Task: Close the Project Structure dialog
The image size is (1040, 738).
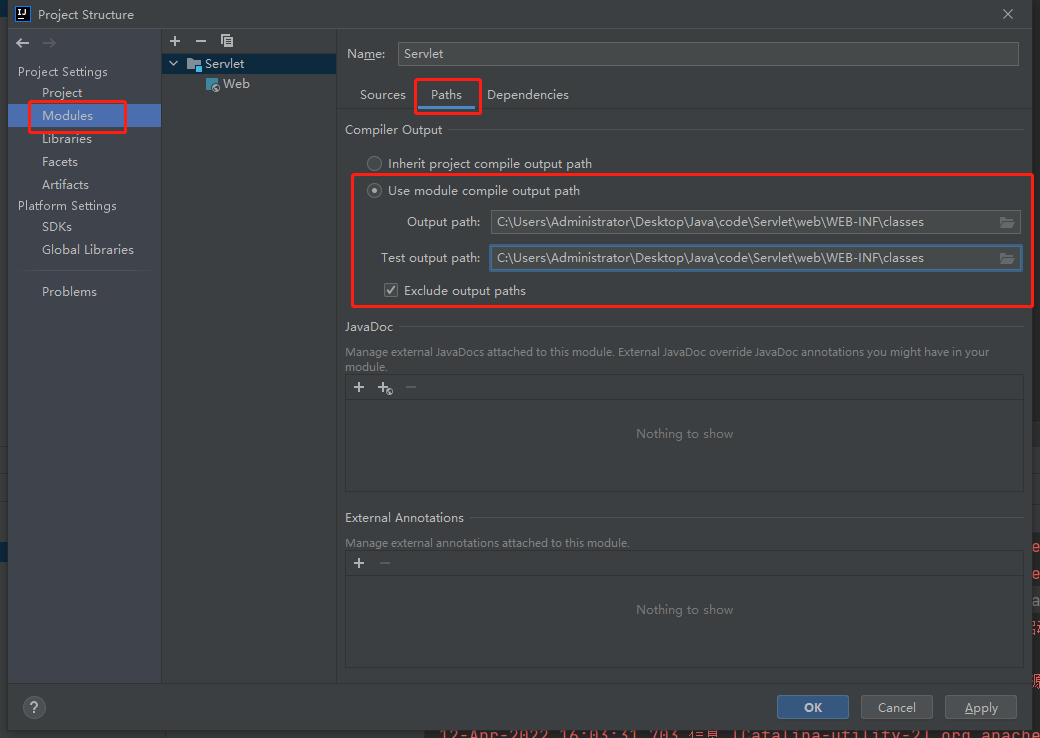Action: 1008,14
